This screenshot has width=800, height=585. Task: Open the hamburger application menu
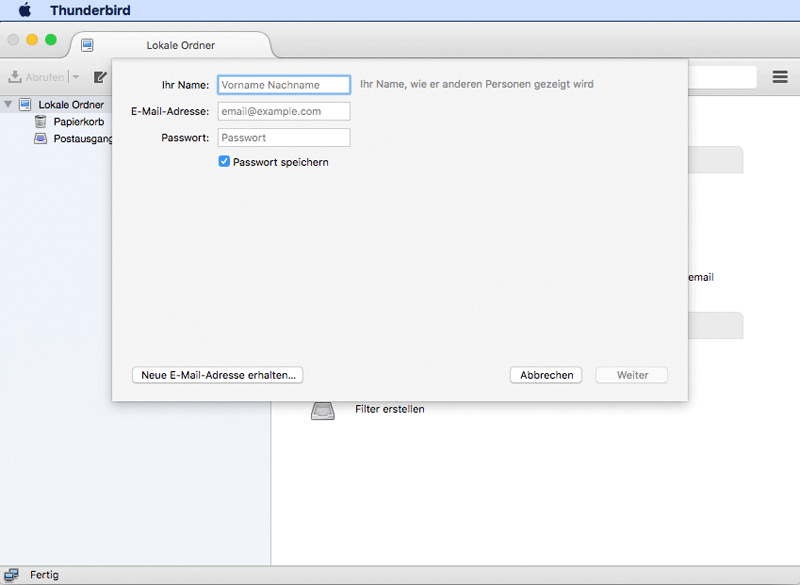[x=780, y=77]
